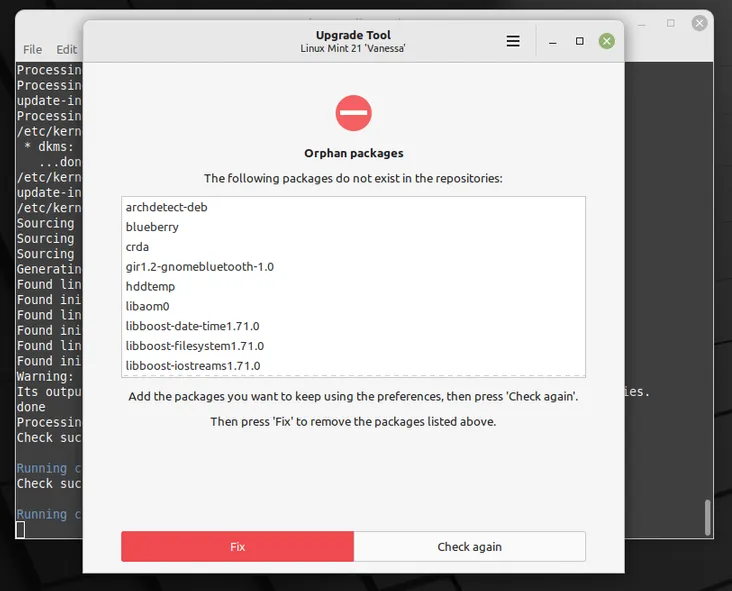Maximize the Upgrade Tool window
732x591 pixels.
pyautogui.click(x=579, y=41)
